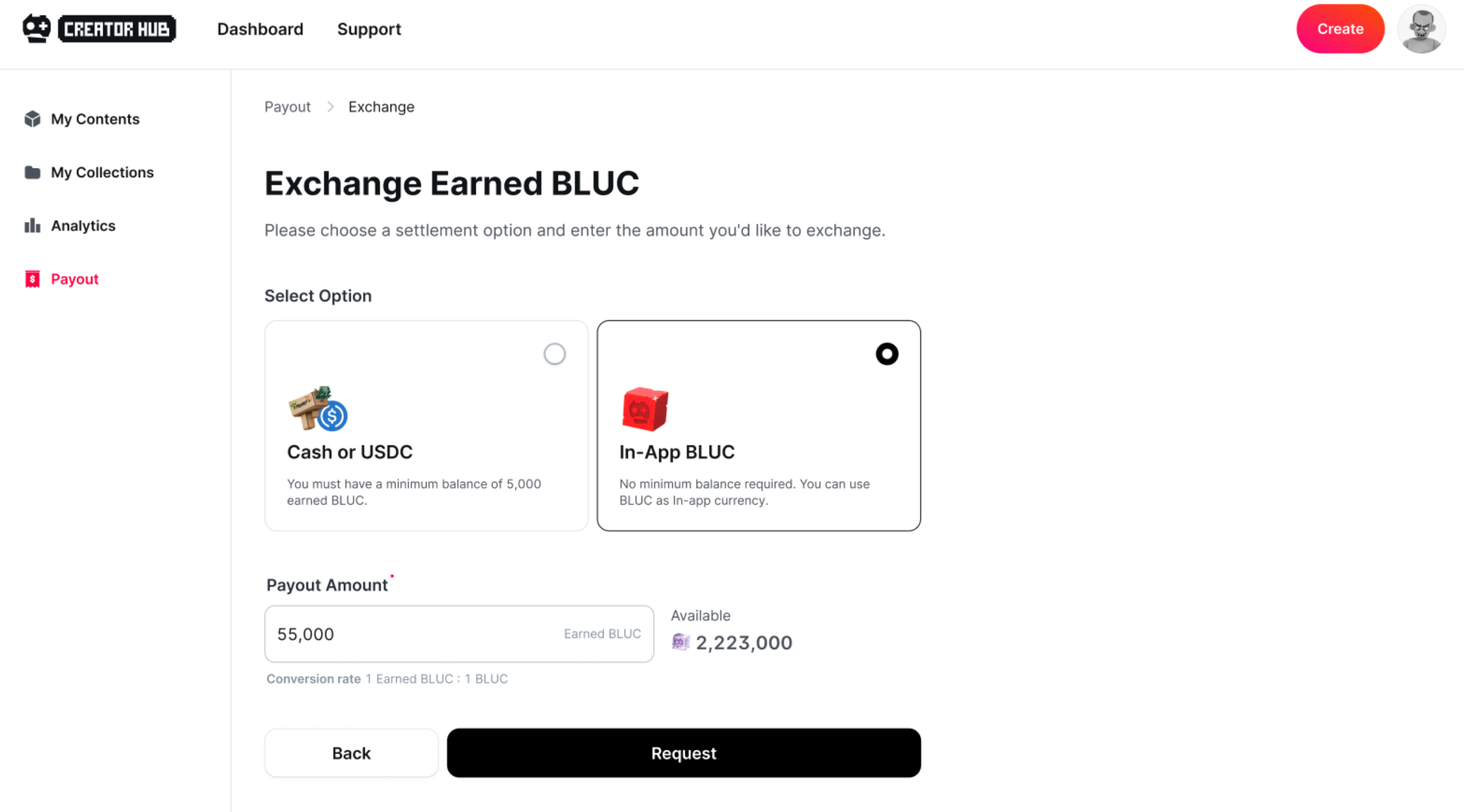Screen dimensions: 1464x812
Task: Click the purple Available BLUC coin icon
Action: [680, 642]
